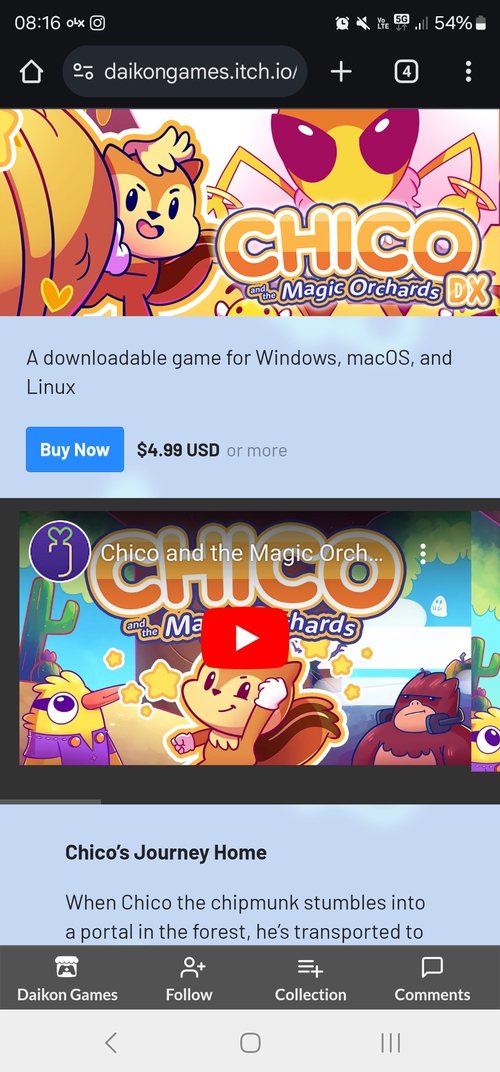Open YouTube video options three-dot menu
This screenshot has width=500, height=1072.
423,553
